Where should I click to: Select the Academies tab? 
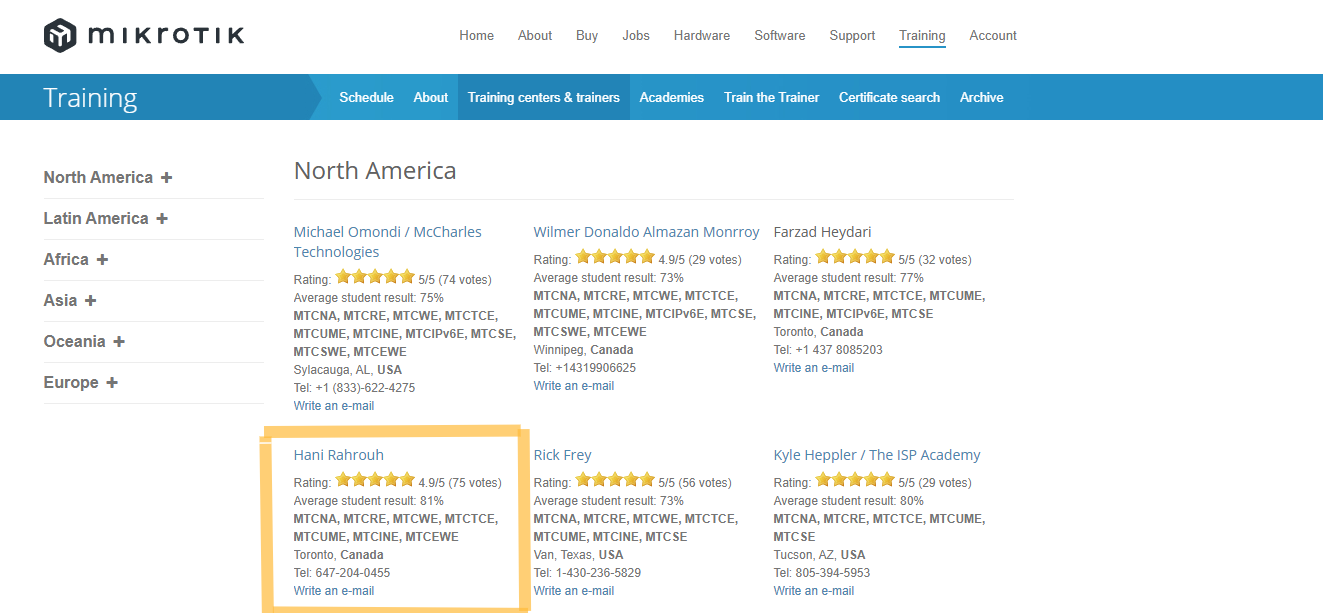pos(671,98)
